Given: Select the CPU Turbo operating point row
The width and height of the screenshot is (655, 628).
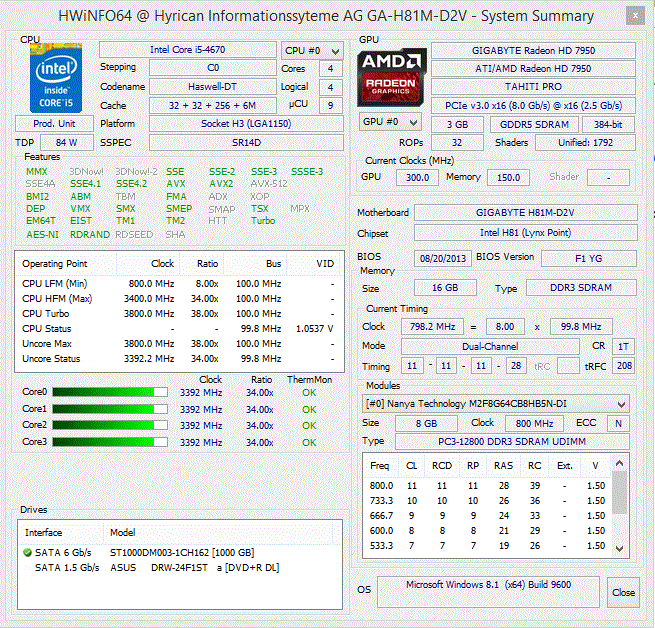Looking at the screenshot, I should (180, 313).
